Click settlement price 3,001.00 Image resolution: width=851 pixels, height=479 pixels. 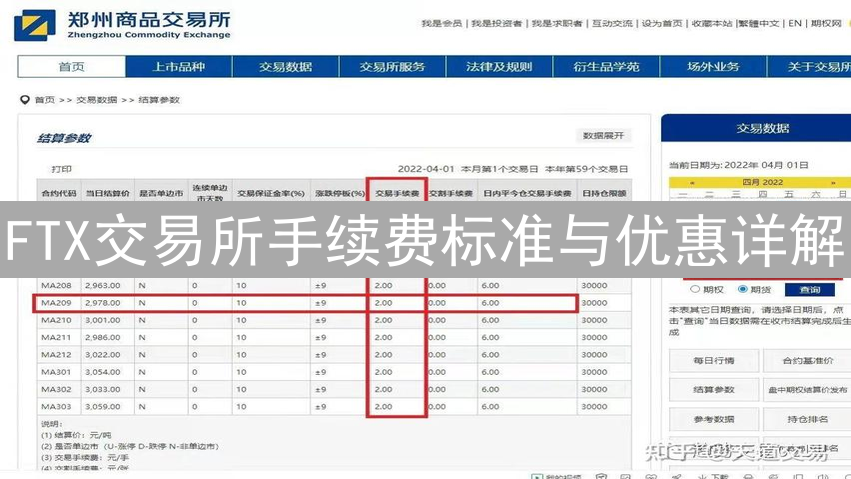tap(103, 320)
